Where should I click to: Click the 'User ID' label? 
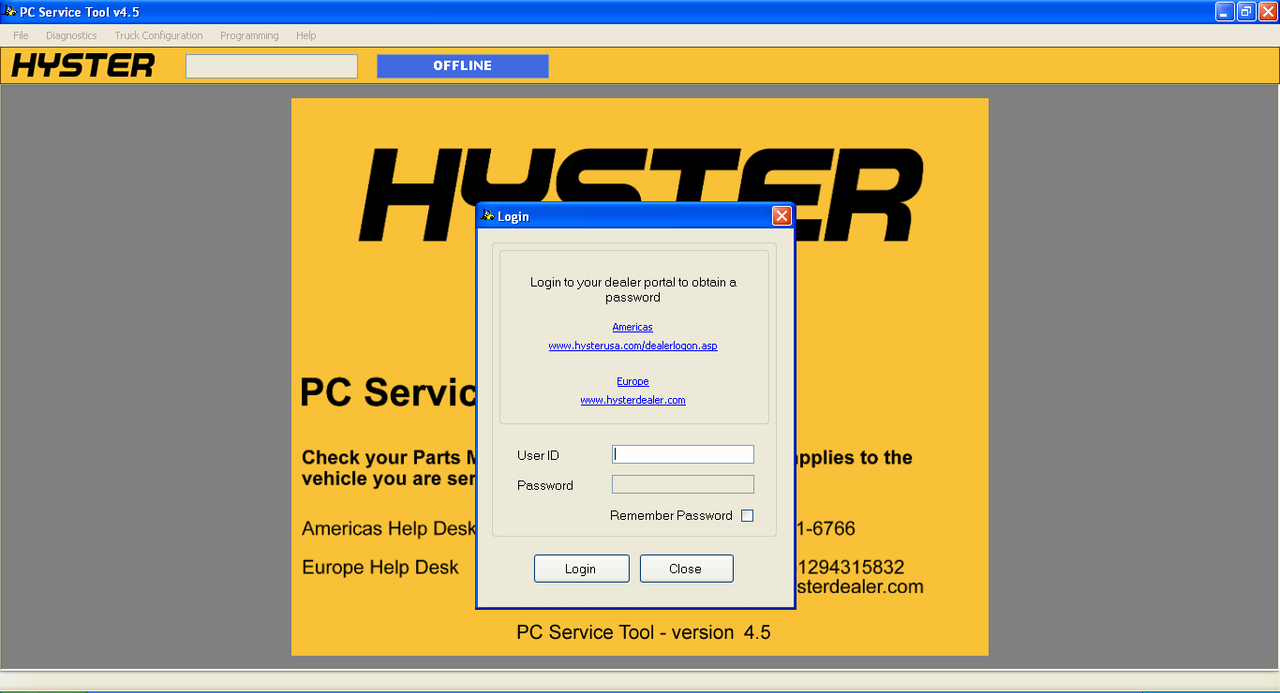coord(538,455)
